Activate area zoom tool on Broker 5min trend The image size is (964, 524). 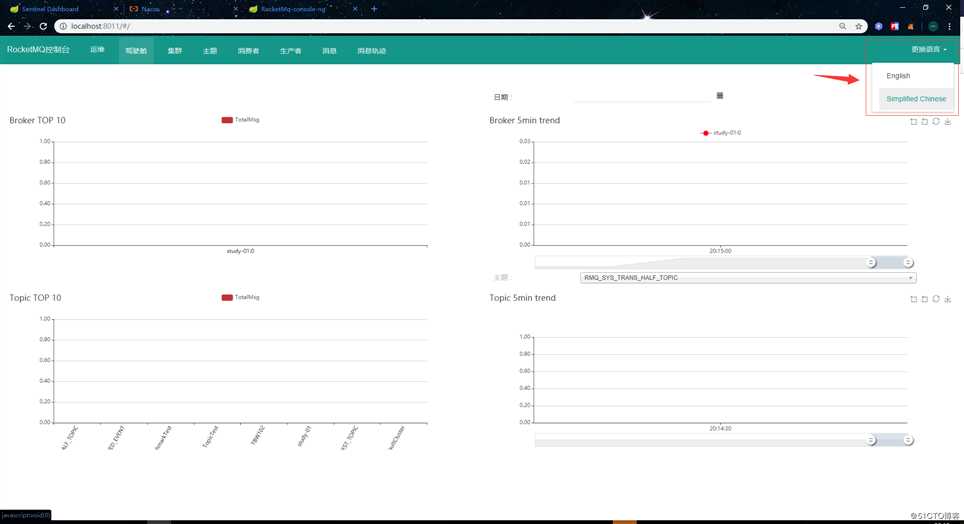914,122
